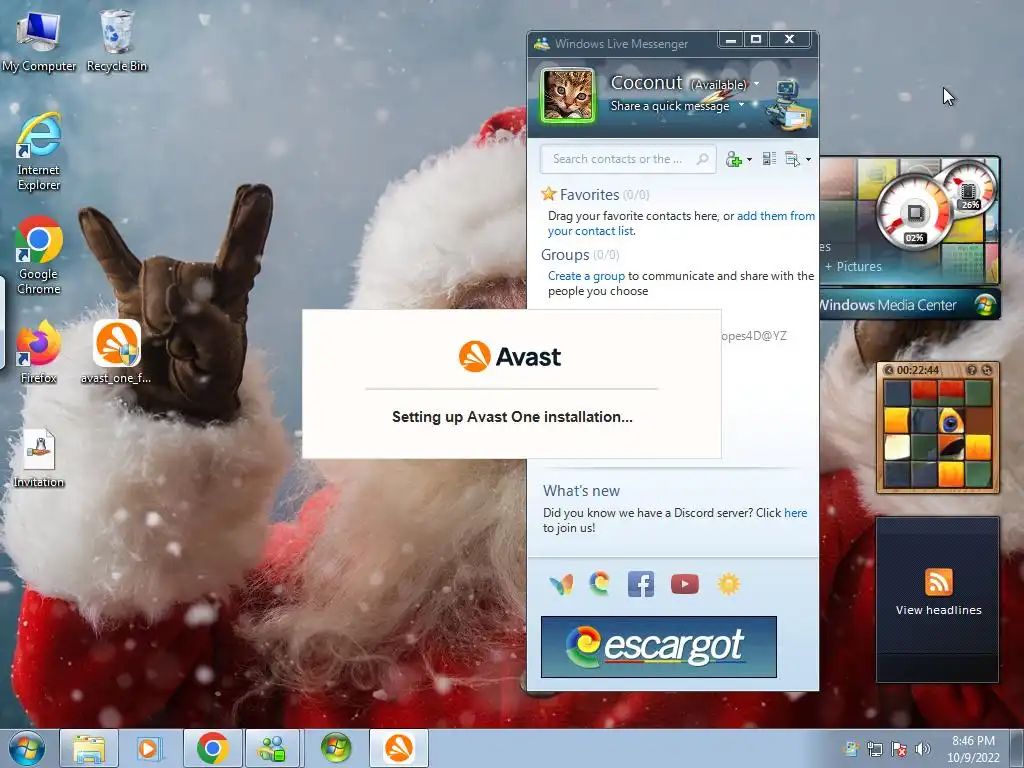This screenshot has width=1024, height=768.
Task: Open Windows Explorer from the taskbar
Action: coord(89,748)
